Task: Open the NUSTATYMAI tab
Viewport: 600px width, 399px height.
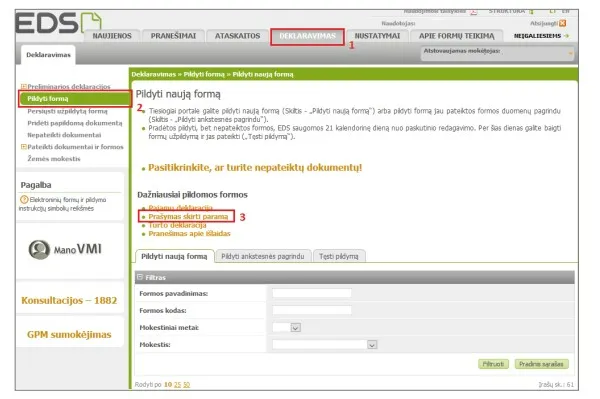Action: coord(377,36)
